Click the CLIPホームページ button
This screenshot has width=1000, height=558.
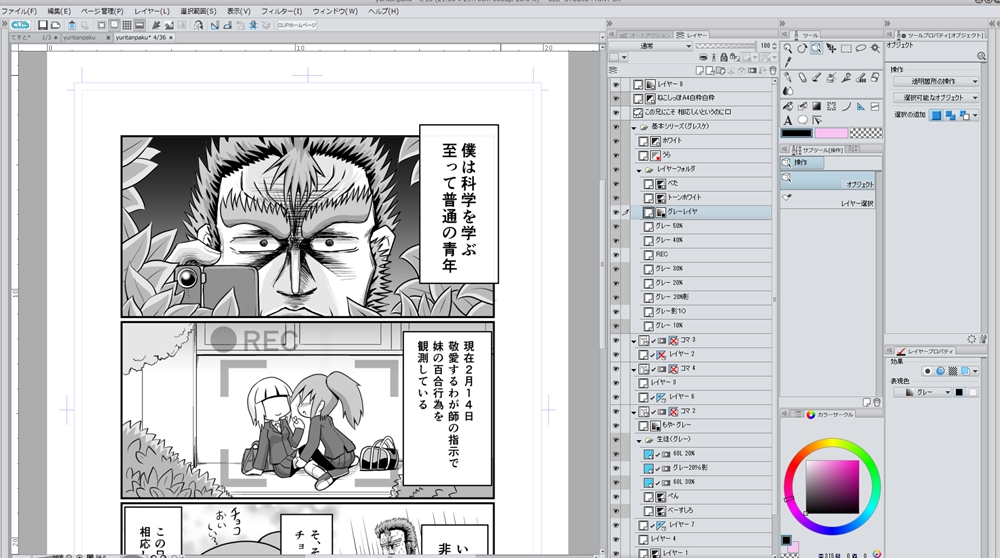pyautogui.click(x=297, y=25)
